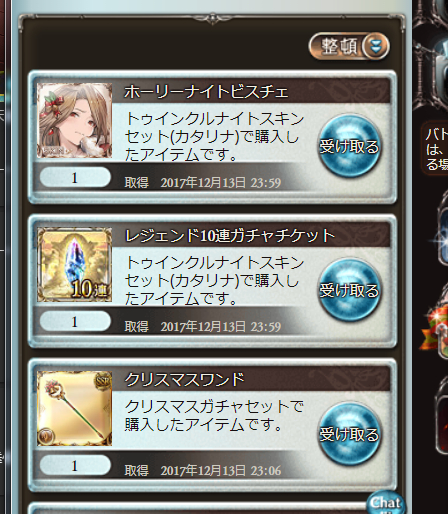Click 受け取る for クリスマスワンド

click(349, 434)
